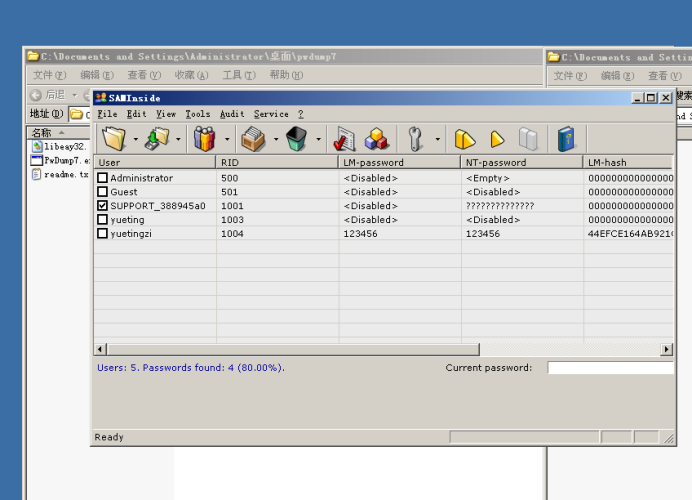Screen dimensions: 692x500
Task: Open the ? help menu
Action: pos(301,114)
